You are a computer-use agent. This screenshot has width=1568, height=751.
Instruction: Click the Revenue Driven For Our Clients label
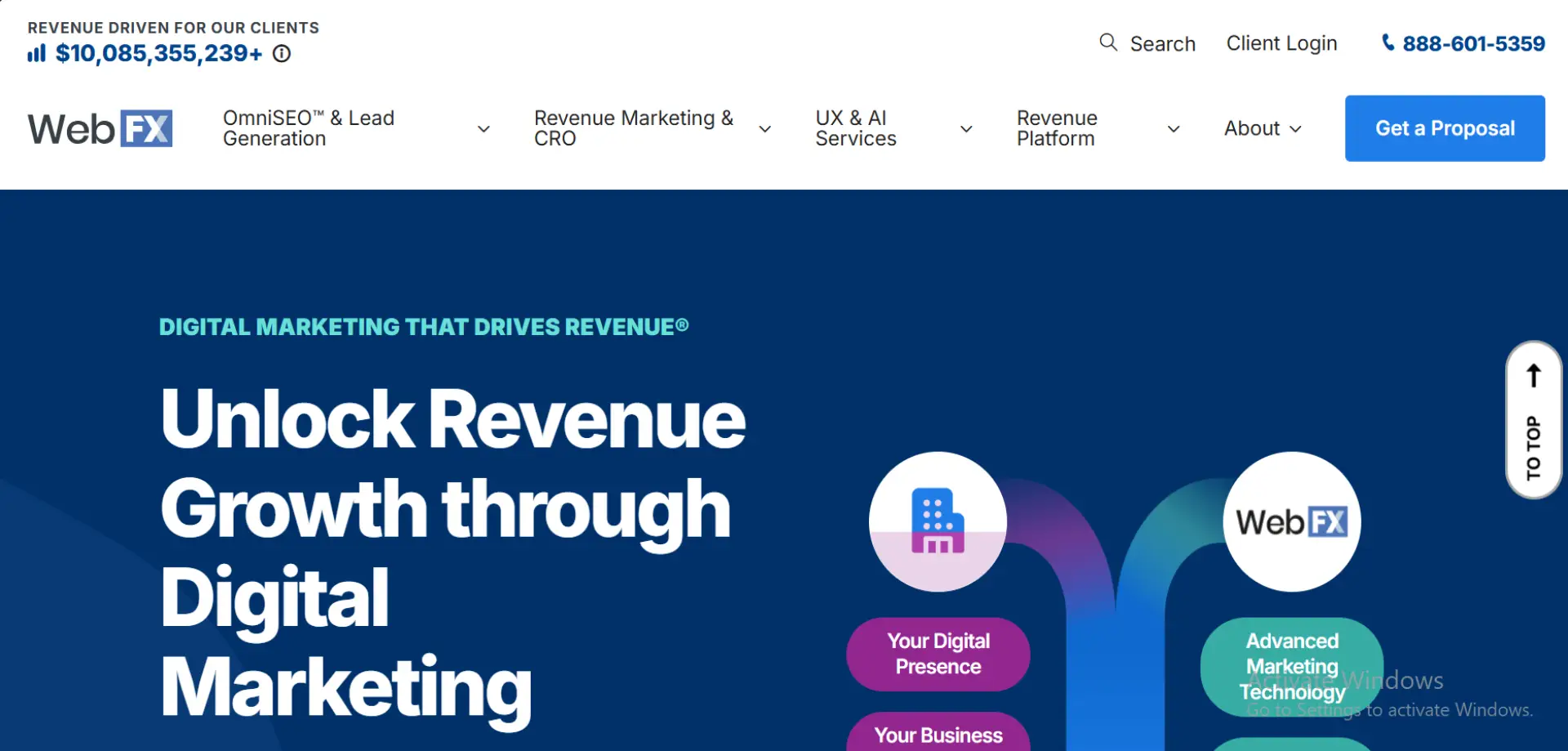point(173,28)
